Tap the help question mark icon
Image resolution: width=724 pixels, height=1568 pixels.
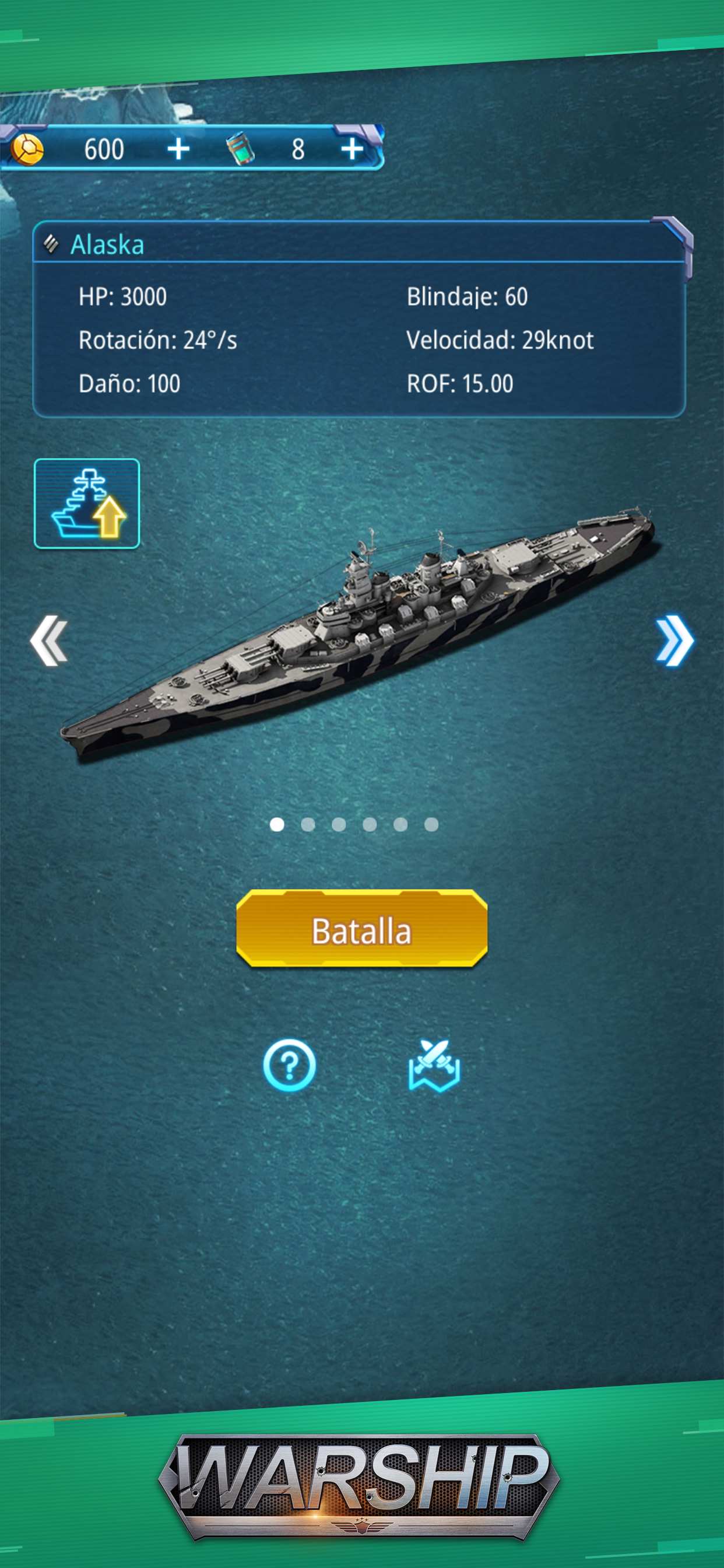tap(290, 1065)
